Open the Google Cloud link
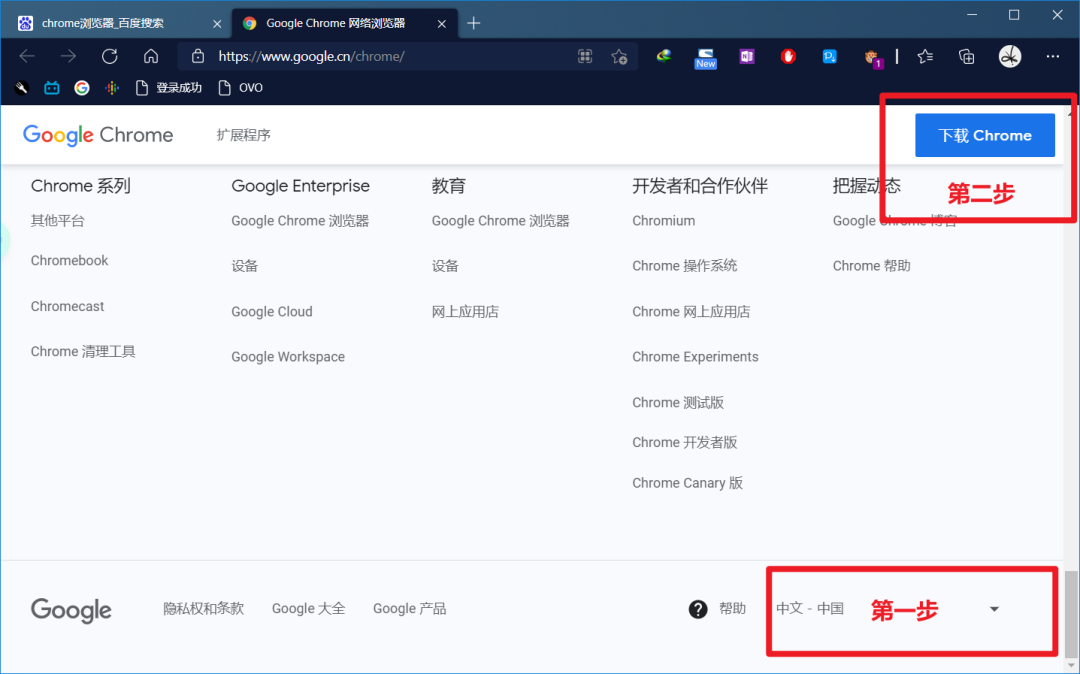The image size is (1080, 674). pyautogui.click(x=272, y=312)
